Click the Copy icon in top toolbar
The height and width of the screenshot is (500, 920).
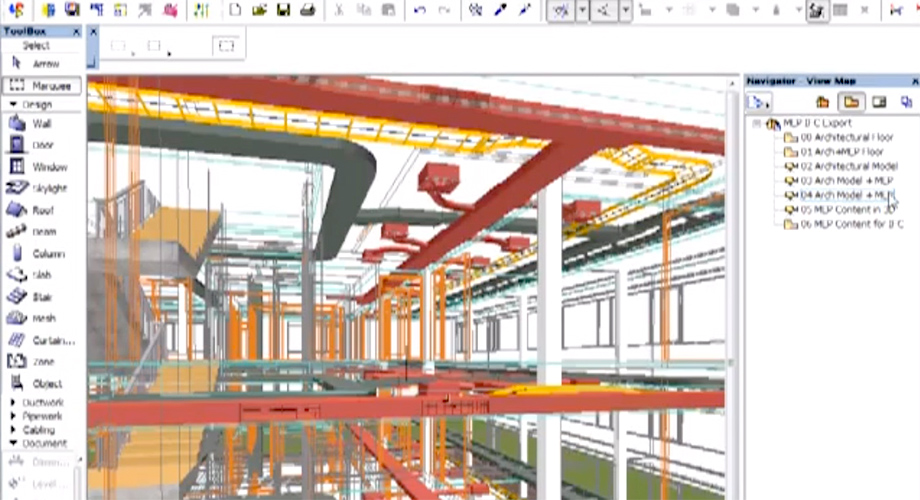click(364, 10)
